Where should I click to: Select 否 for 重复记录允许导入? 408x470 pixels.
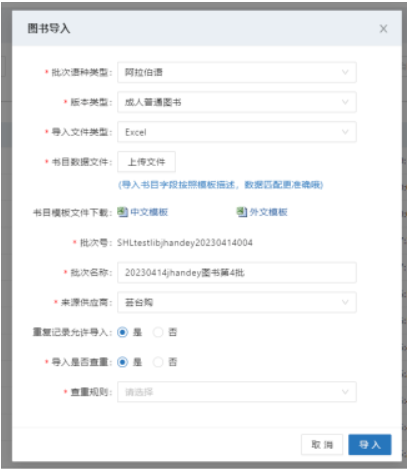click(158, 332)
